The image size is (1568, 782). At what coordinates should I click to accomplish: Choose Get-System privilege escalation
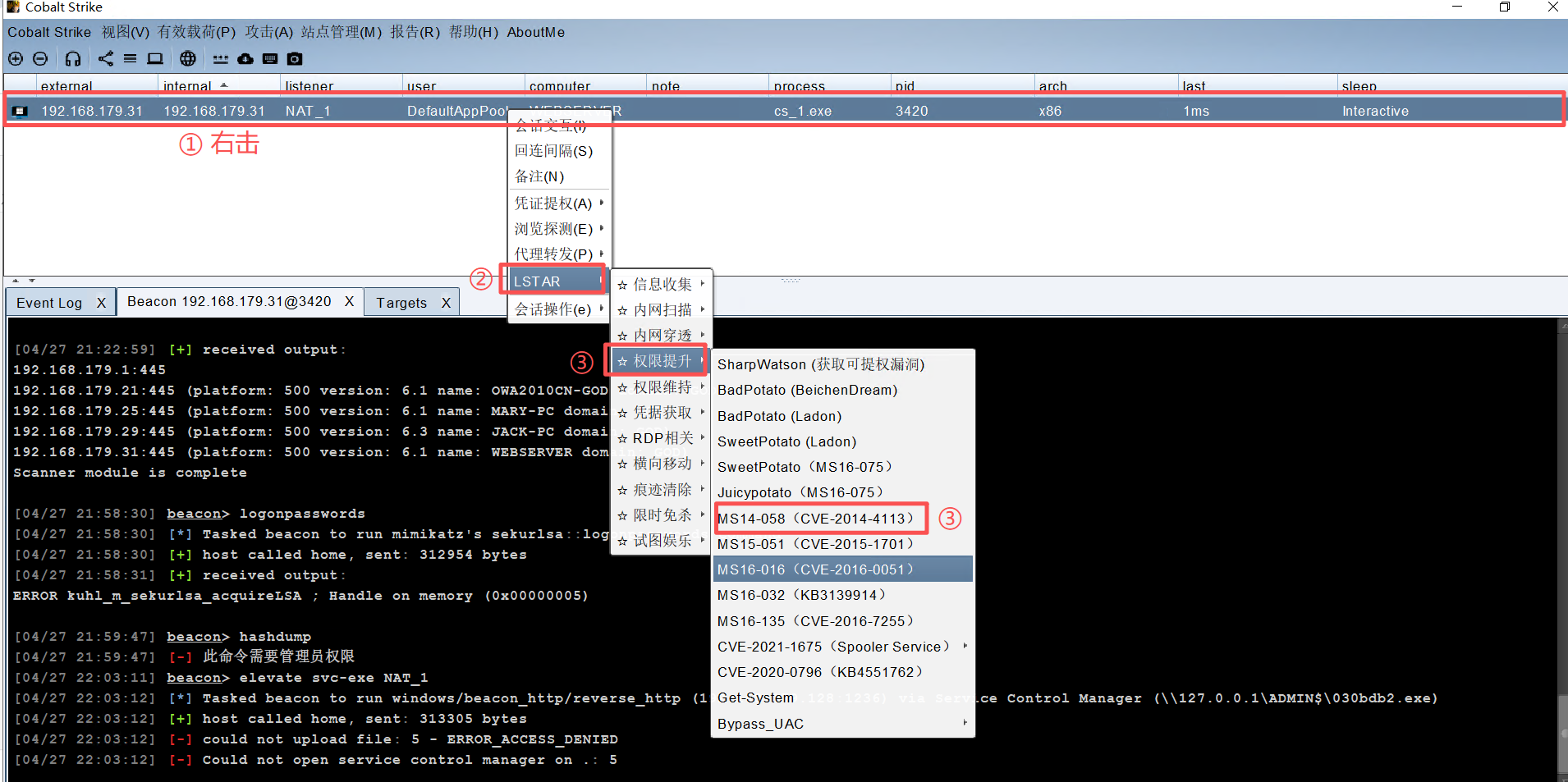843,697
